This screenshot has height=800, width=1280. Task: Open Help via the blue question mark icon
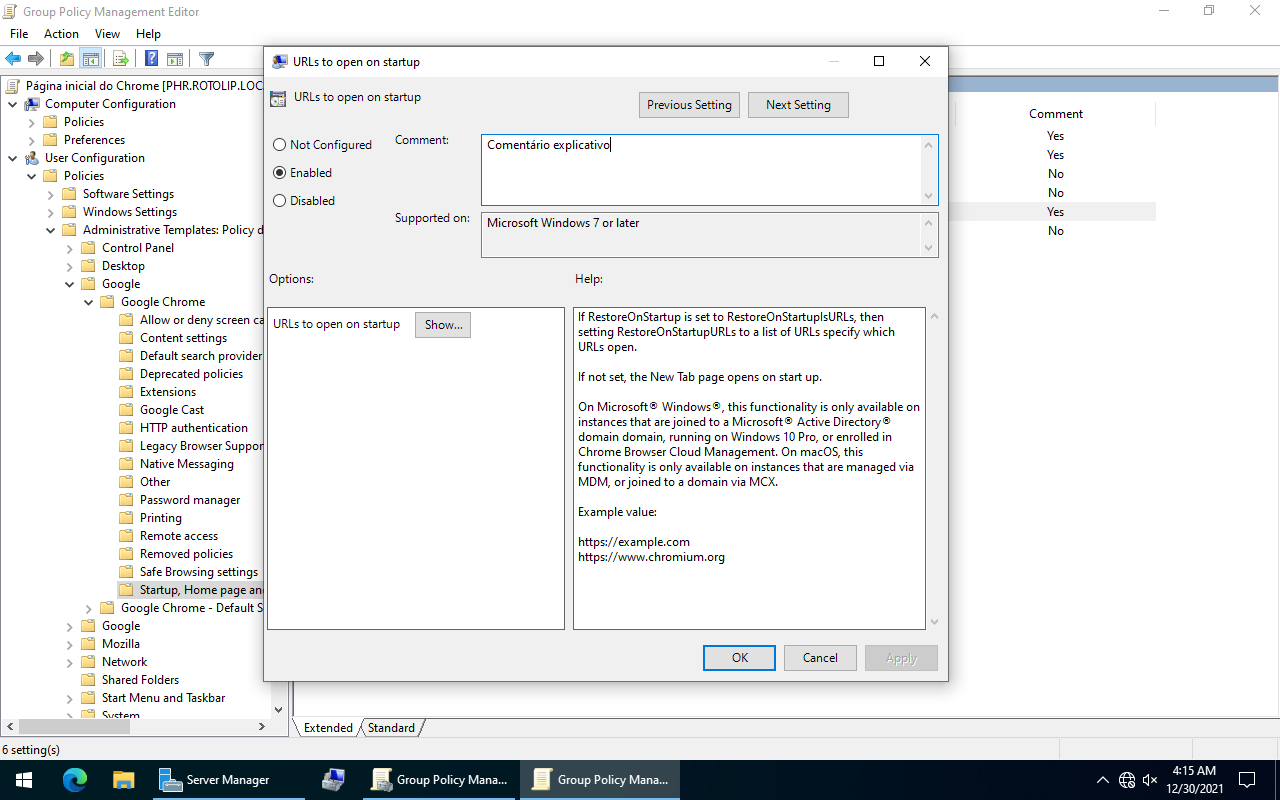click(151, 59)
